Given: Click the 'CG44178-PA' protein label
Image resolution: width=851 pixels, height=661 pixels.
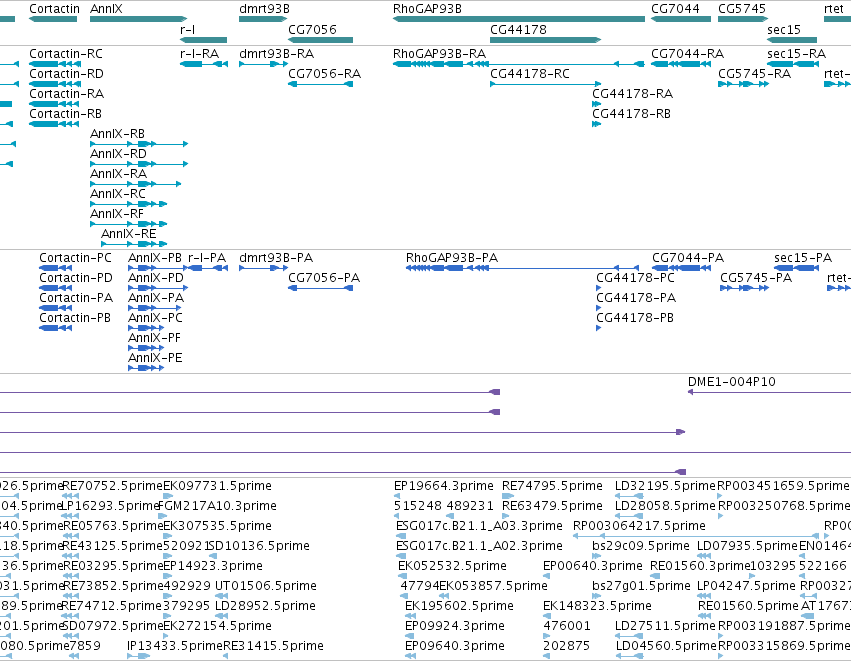Looking at the screenshot, I should 636,298.
